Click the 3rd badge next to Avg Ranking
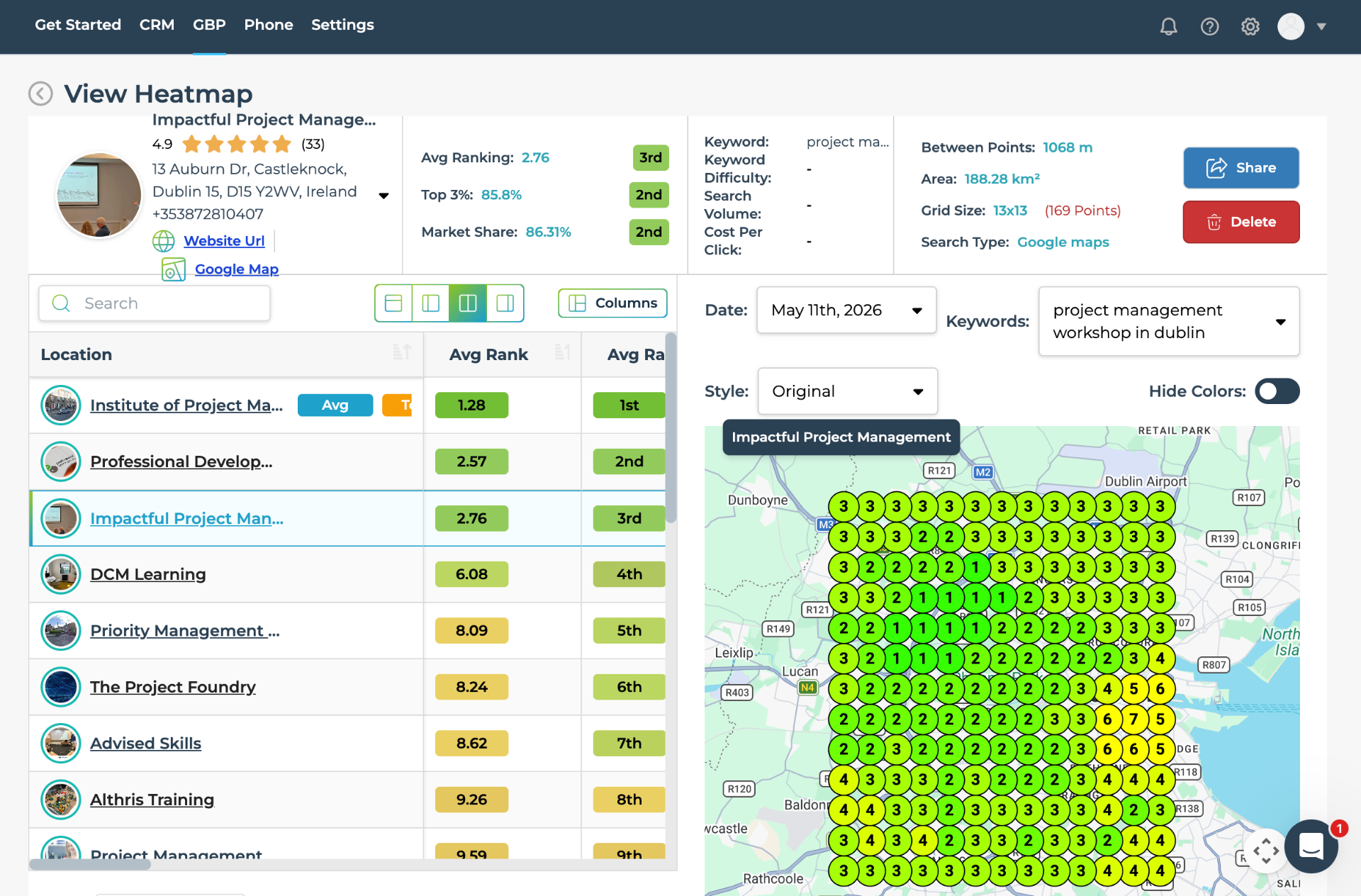The width and height of the screenshot is (1361, 896). pyautogui.click(x=650, y=157)
